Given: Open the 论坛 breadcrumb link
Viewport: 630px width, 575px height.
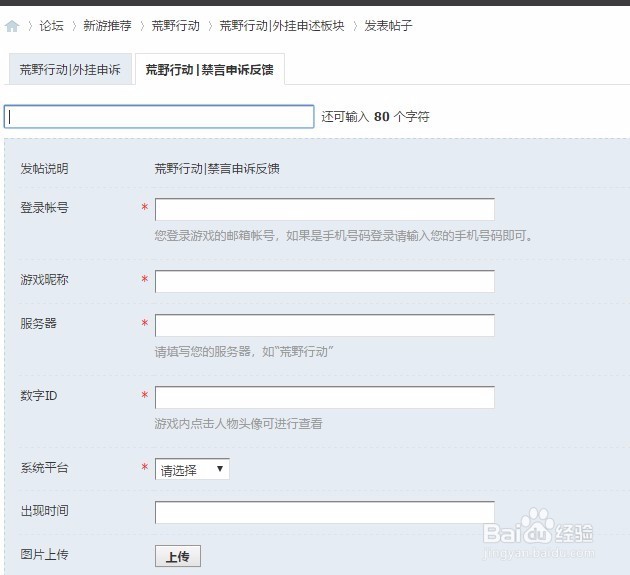Looking at the screenshot, I should [51, 26].
